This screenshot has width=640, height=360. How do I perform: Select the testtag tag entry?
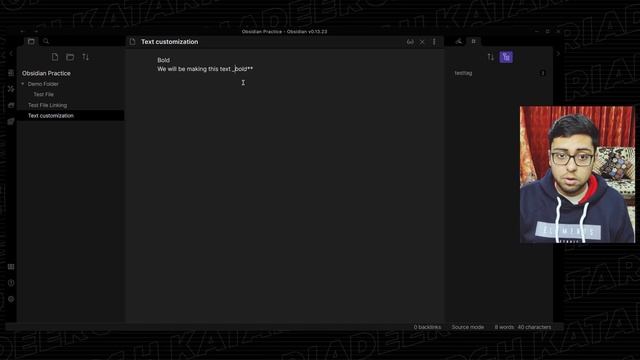[x=463, y=73]
